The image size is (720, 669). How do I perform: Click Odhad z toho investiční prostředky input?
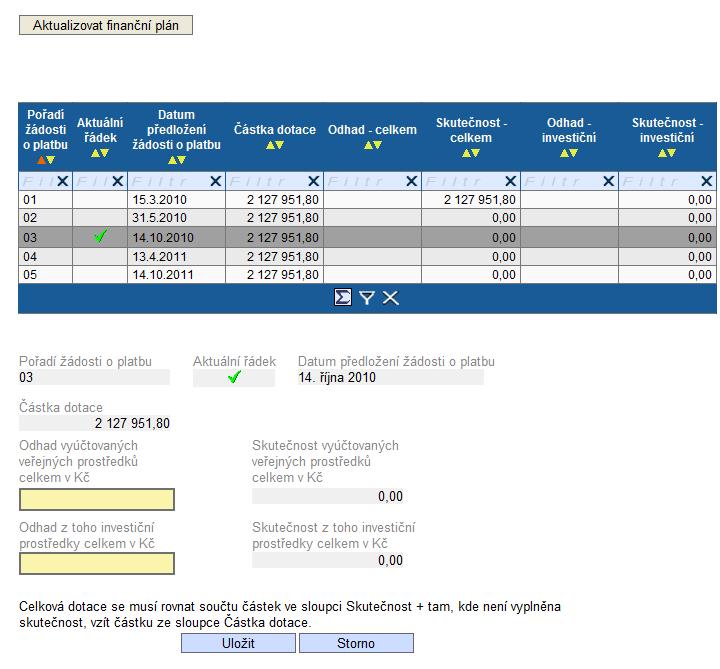tap(97, 563)
